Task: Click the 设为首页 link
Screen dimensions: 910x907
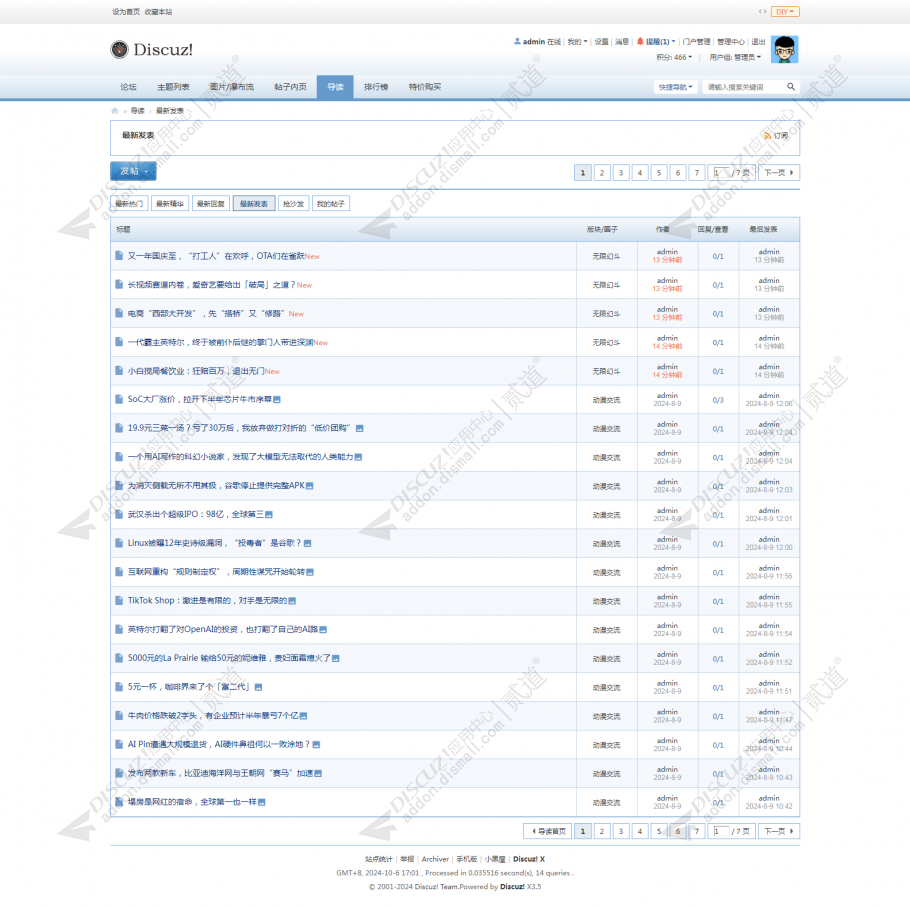Action: 126,12
